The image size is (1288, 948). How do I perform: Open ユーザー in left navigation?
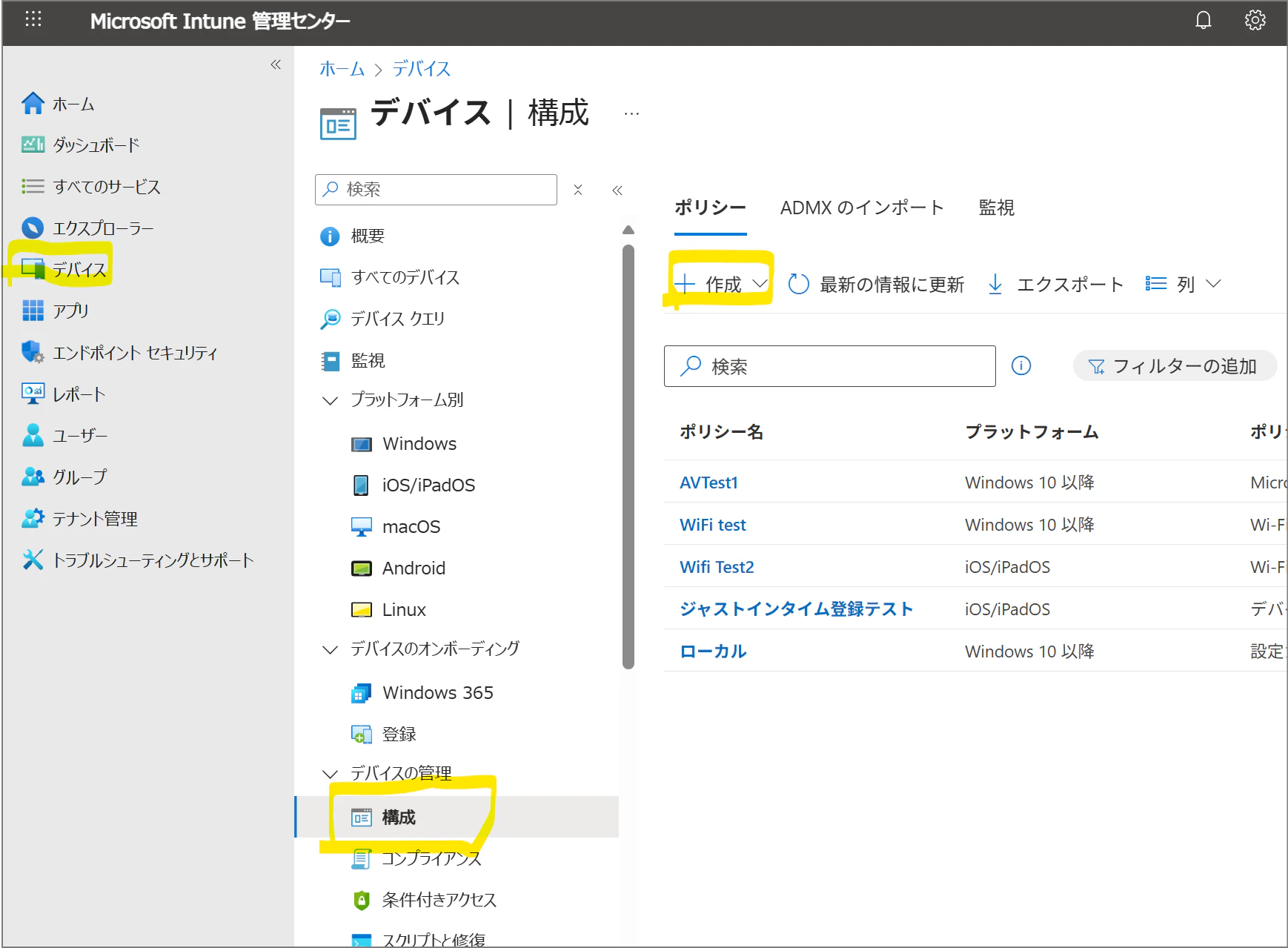pyautogui.click(x=65, y=435)
